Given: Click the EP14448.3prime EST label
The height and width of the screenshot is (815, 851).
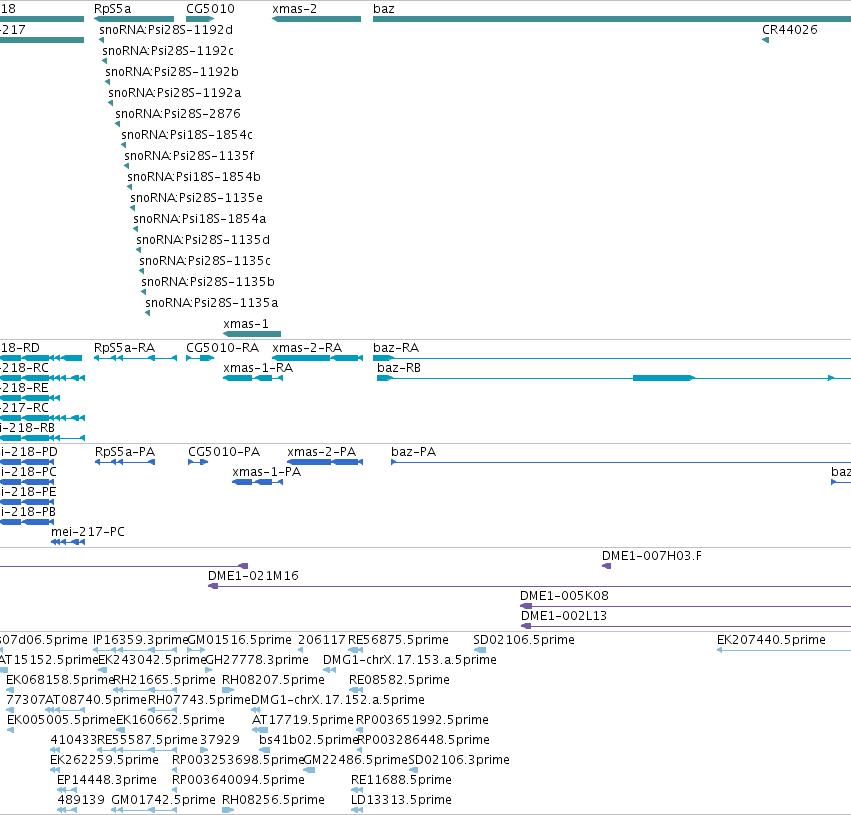Looking at the screenshot, I should (107, 781).
